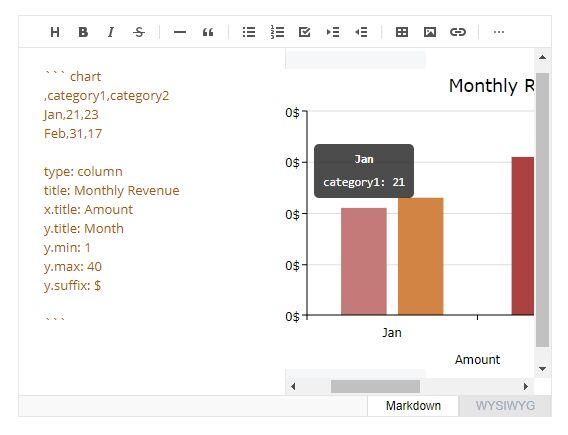Click the '``` chart' opening fence line
Viewport: 568px width, 435px height.
pos(73,76)
